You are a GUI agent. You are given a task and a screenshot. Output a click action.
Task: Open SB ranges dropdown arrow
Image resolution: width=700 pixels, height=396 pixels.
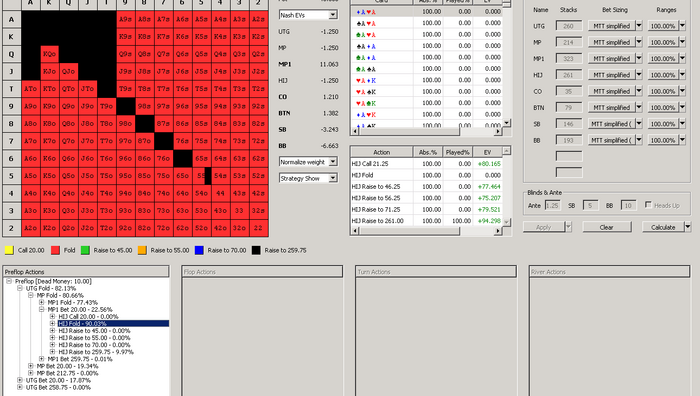coord(682,124)
